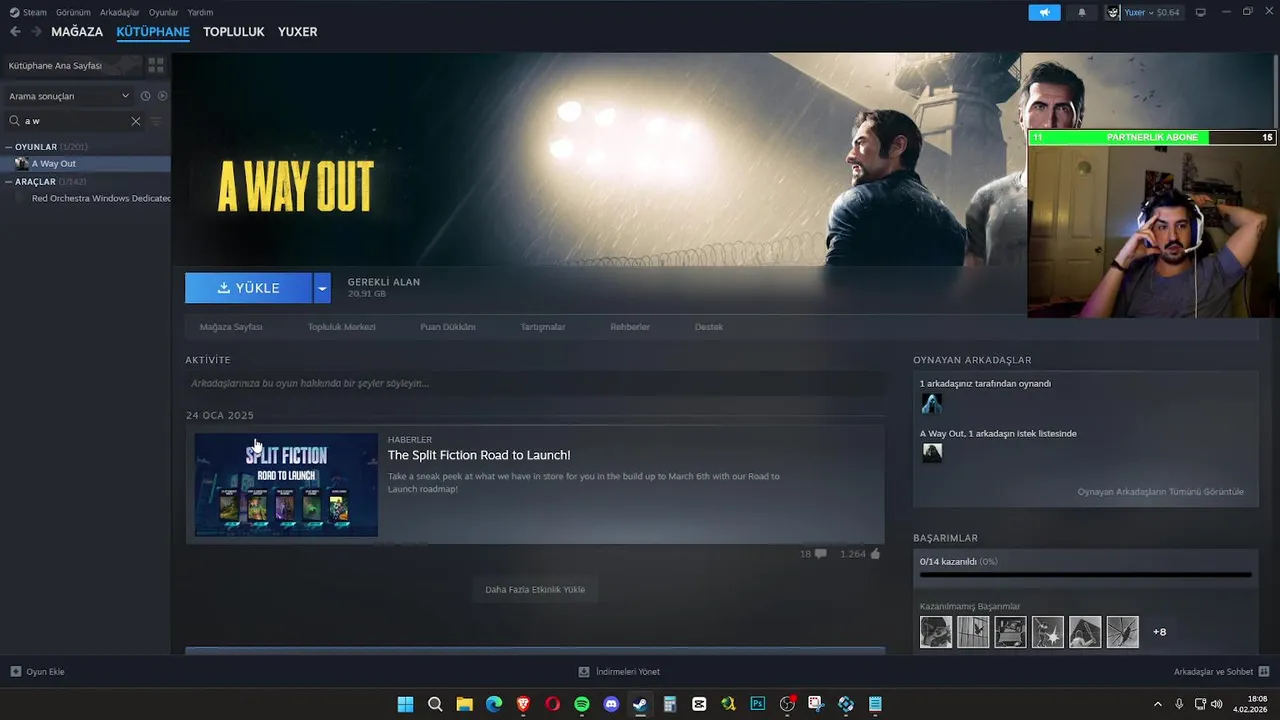Screen dimensions: 1280x720
Task: Open Mağaza Sayfası link
Action: coord(231,327)
